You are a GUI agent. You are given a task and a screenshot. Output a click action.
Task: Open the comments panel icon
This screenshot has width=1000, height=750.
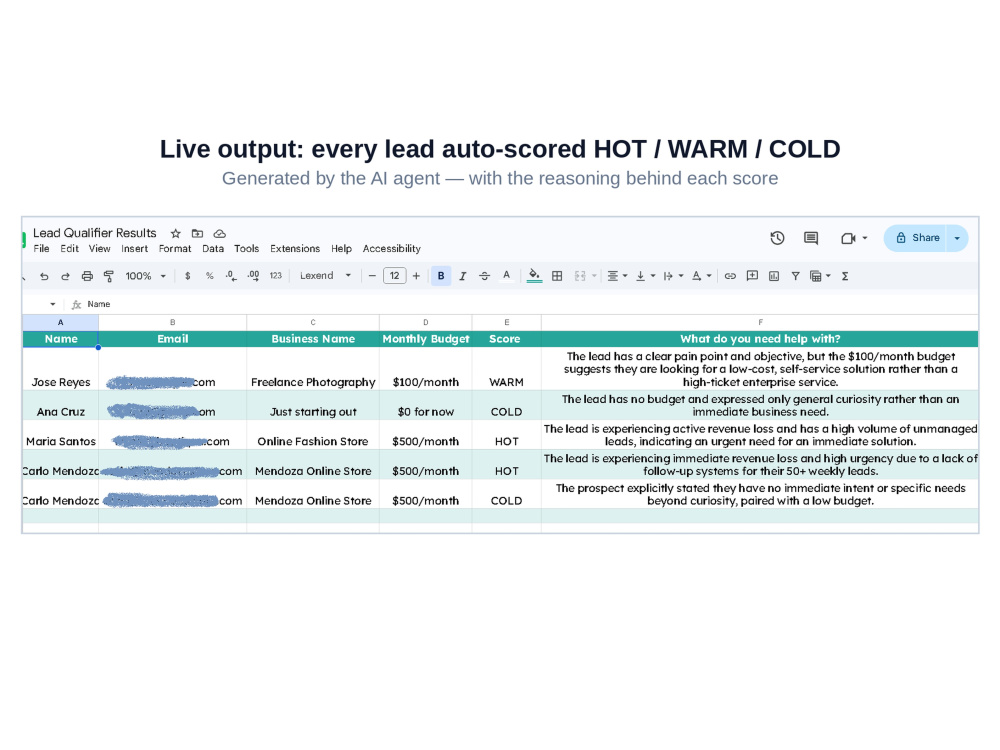pos(811,238)
